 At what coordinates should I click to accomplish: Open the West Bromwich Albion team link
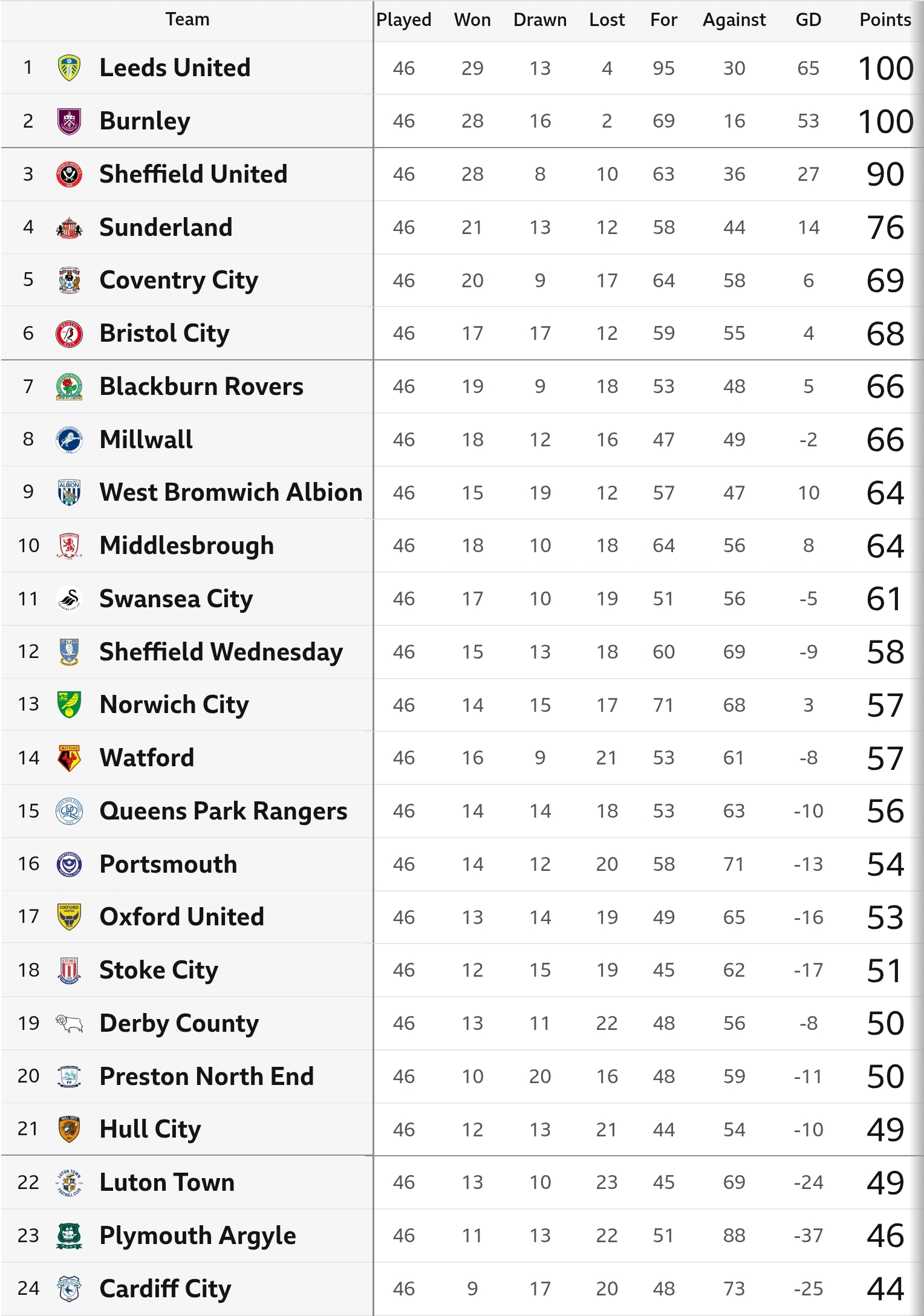[x=231, y=493]
